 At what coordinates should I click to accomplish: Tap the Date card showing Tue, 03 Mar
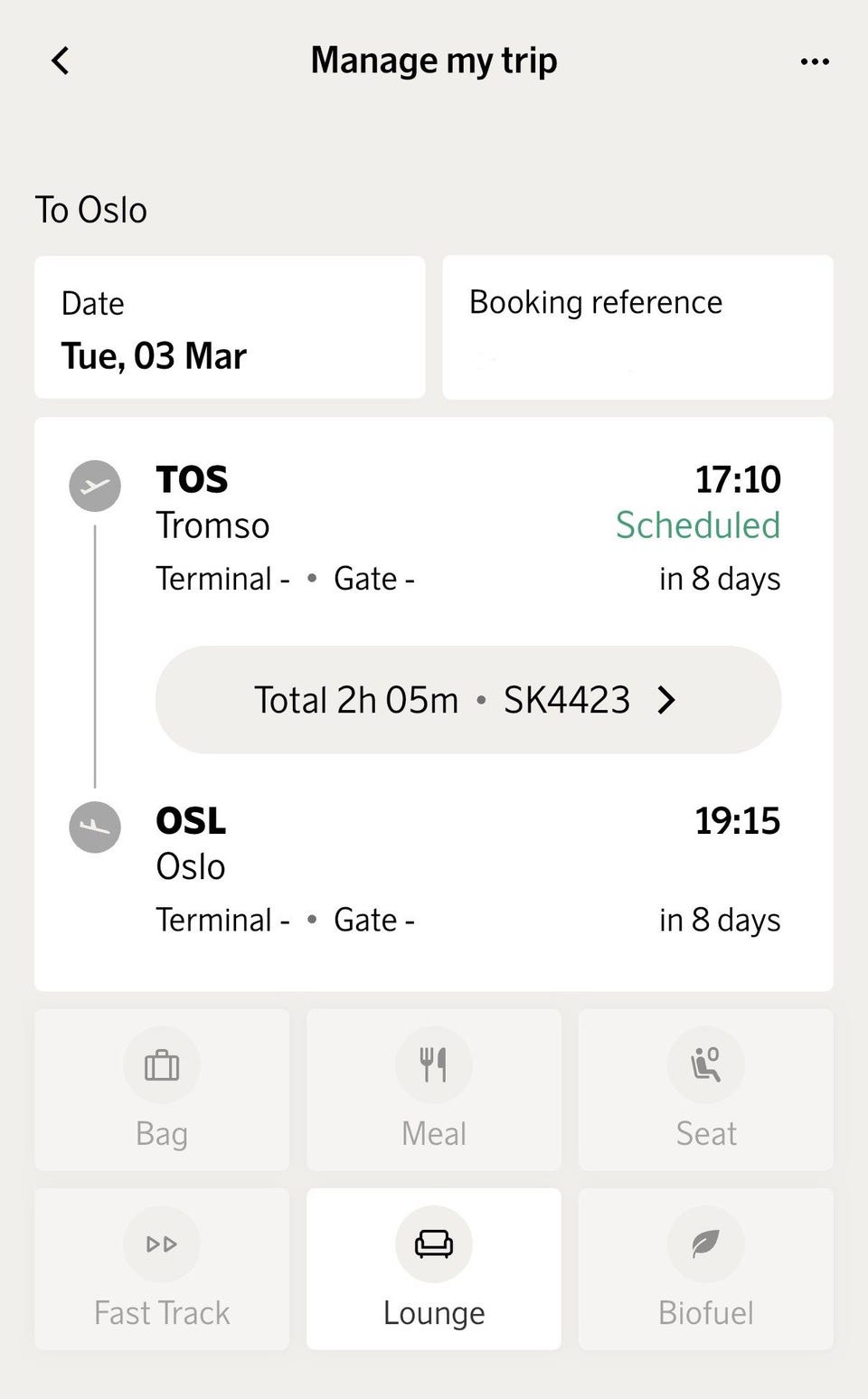(230, 327)
